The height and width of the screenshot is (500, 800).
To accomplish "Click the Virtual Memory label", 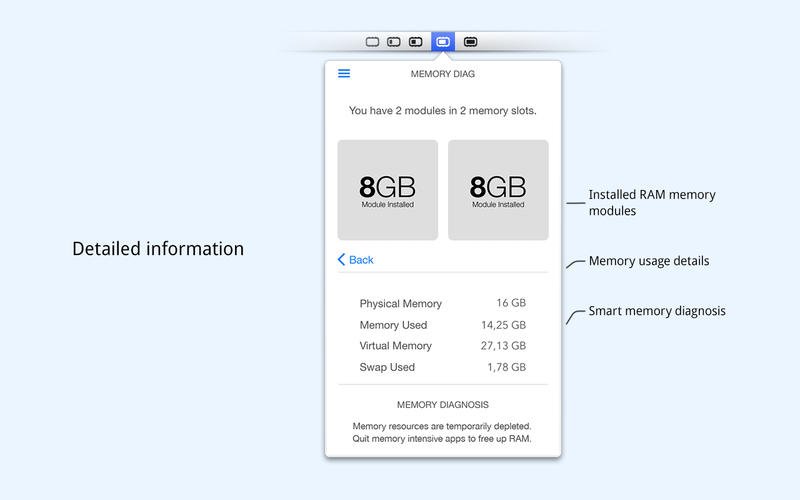I will [395, 346].
